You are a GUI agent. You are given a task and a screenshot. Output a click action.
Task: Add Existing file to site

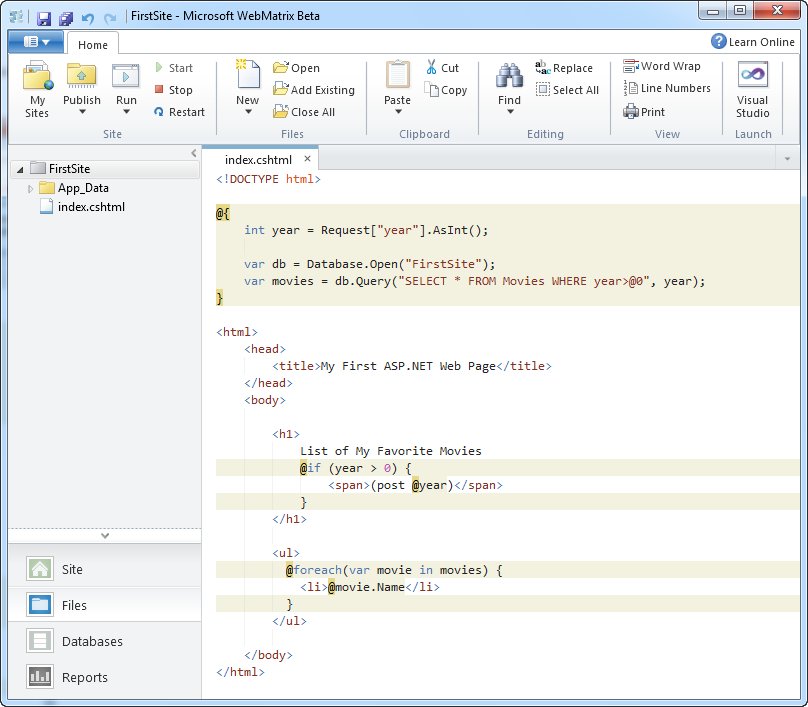click(314, 90)
